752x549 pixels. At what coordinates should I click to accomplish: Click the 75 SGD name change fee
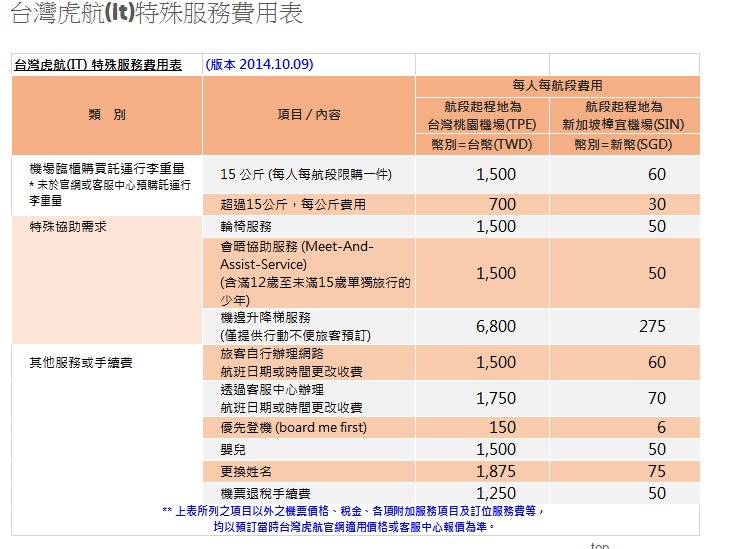[x=657, y=472]
